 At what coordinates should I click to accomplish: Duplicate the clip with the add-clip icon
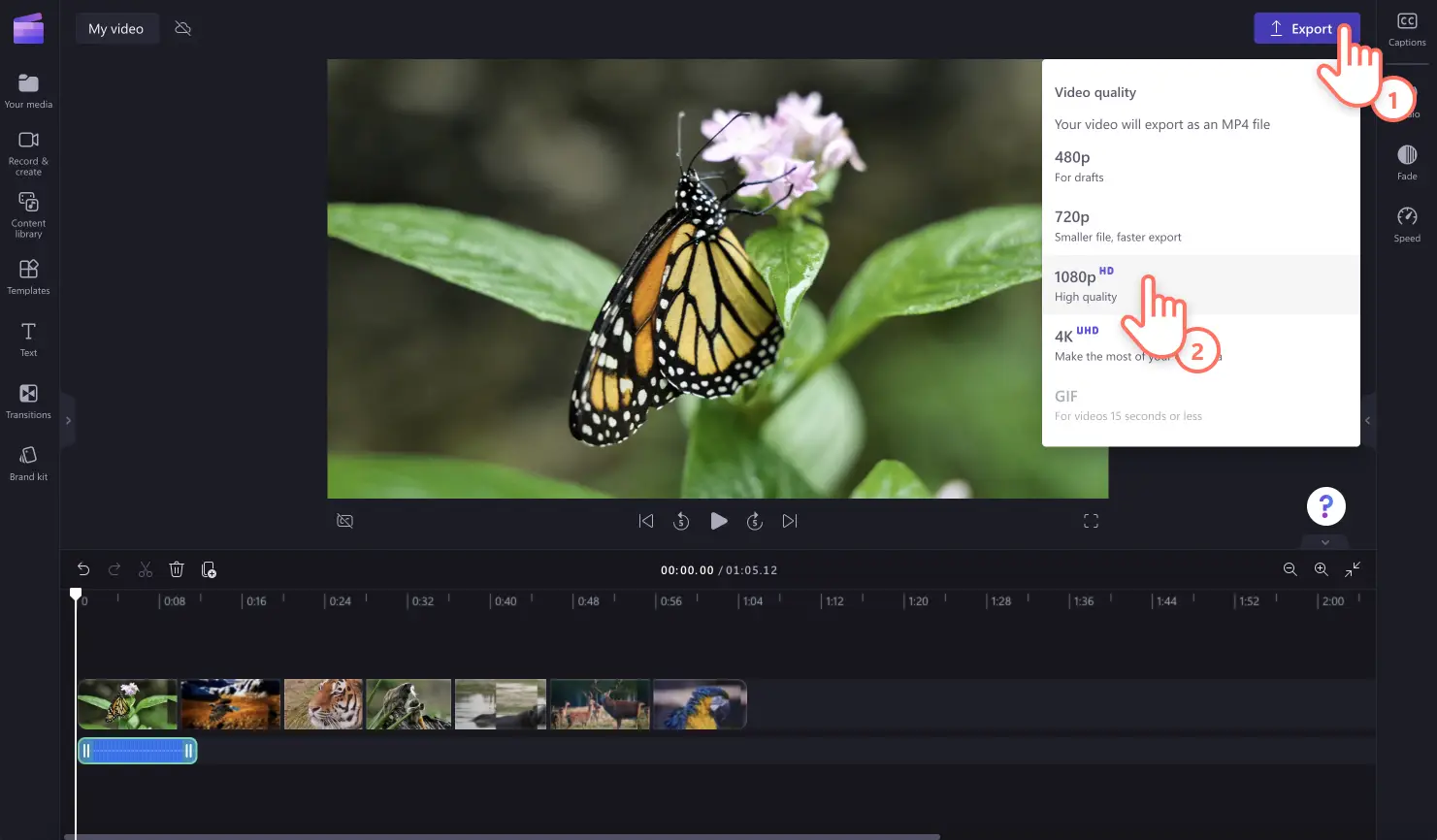tap(209, 569)
